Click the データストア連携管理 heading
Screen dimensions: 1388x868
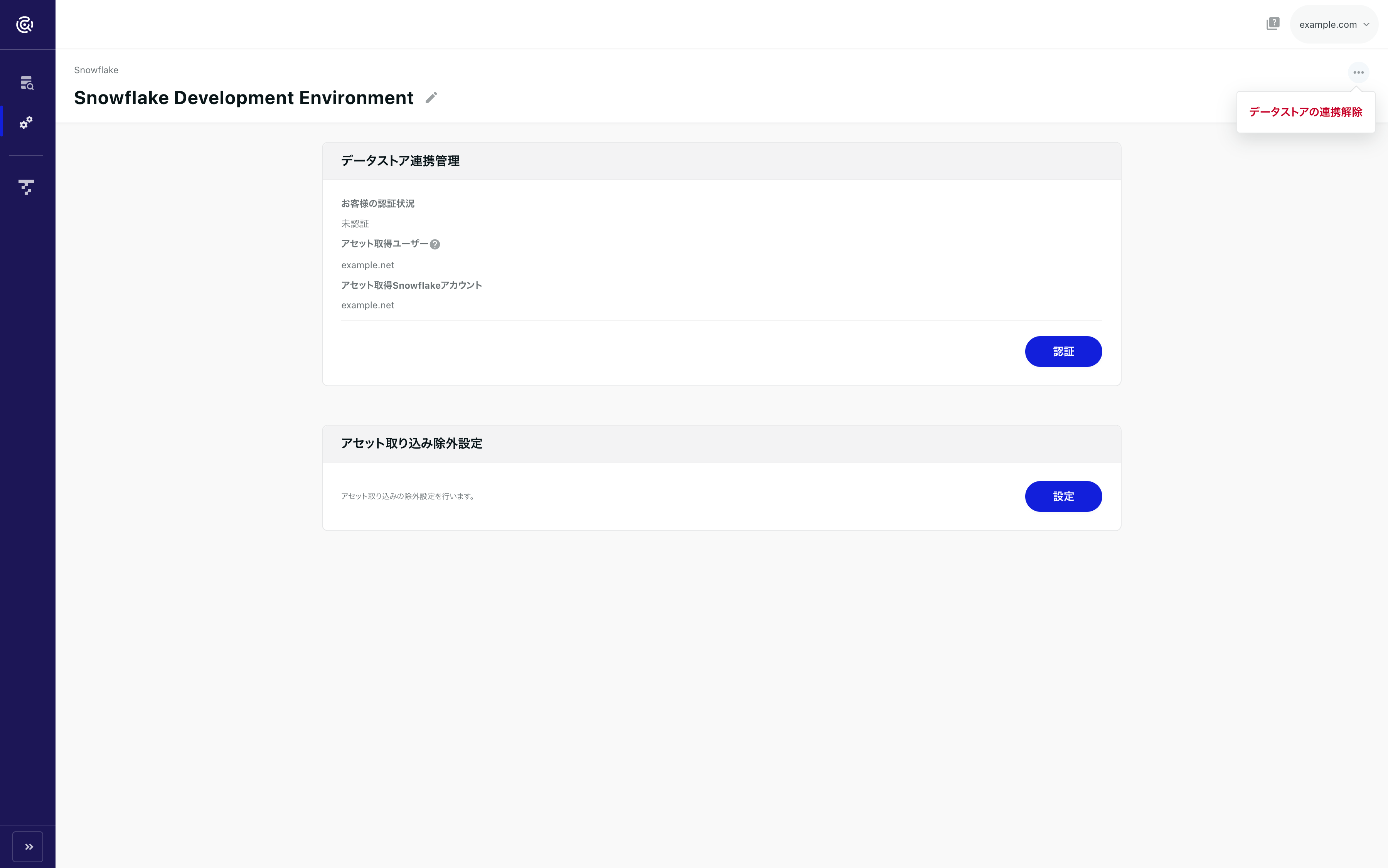[x=400, y=161]
